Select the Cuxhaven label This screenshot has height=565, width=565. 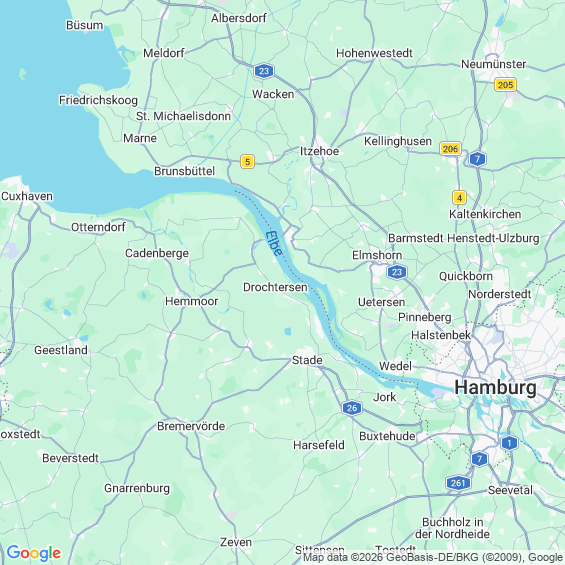[x=27, y=196]
